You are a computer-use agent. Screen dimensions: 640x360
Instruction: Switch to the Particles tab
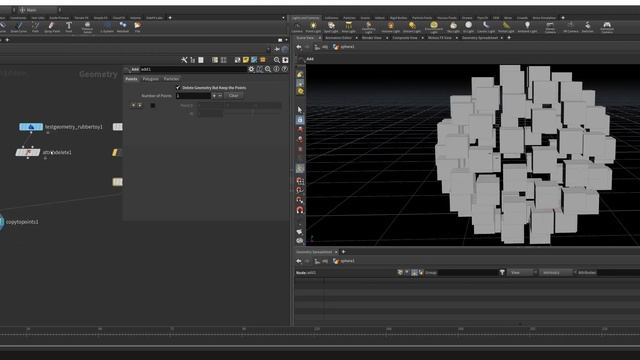coord(171,79)
